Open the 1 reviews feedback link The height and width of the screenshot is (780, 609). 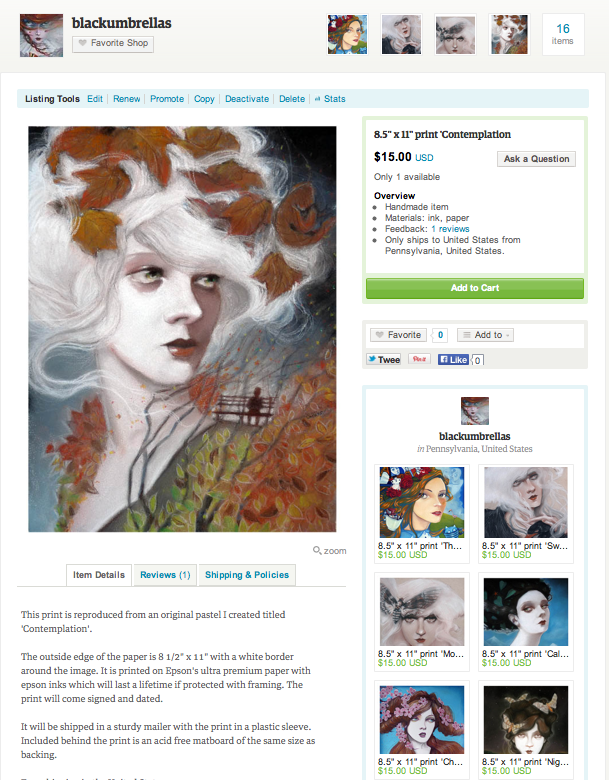[x=450, y=229]
